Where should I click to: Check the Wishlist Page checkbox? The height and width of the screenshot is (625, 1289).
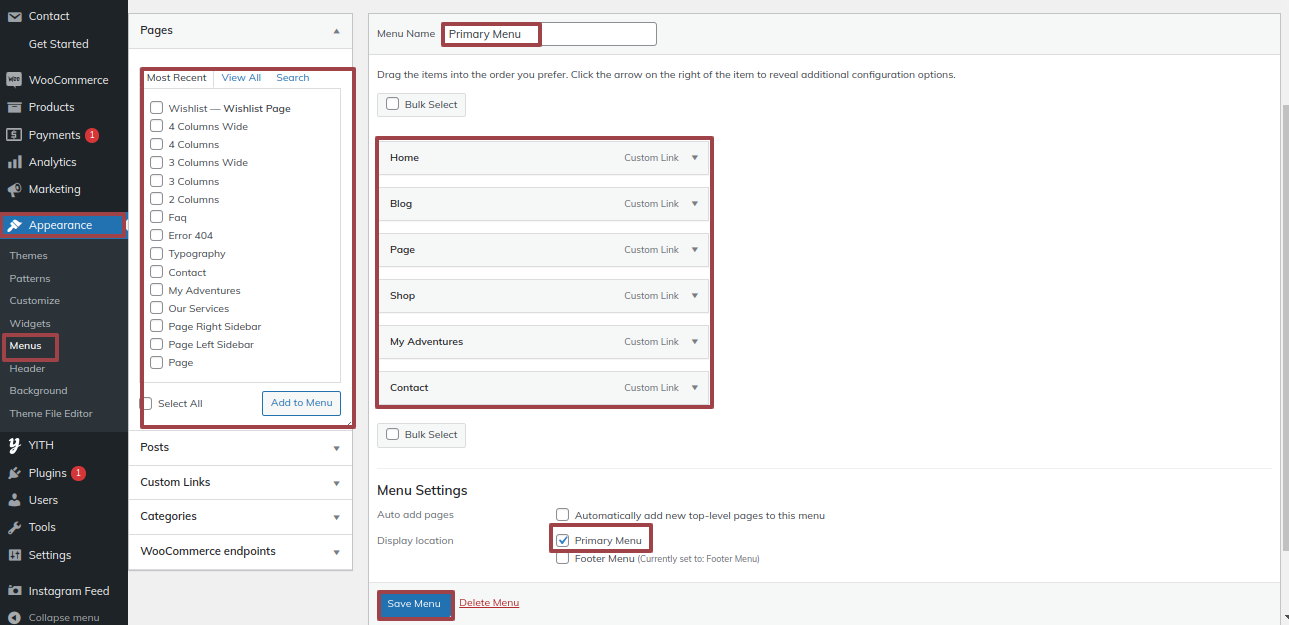[x=157, y=108]
